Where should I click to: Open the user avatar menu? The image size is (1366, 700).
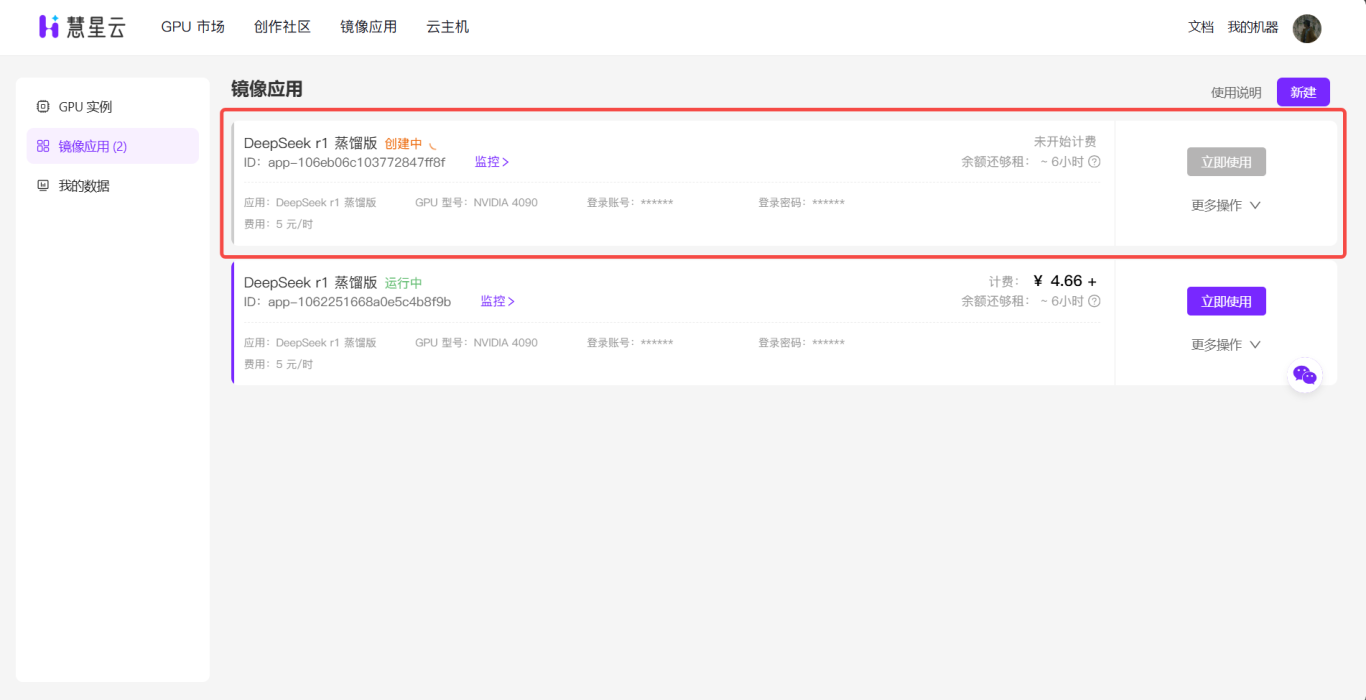[1307, 28]
